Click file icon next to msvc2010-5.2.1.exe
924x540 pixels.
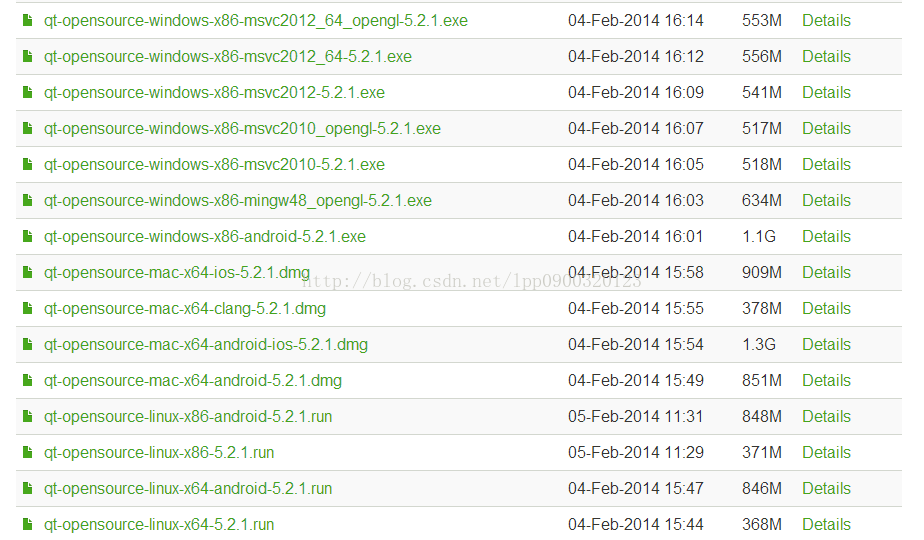tap(27, 164)
